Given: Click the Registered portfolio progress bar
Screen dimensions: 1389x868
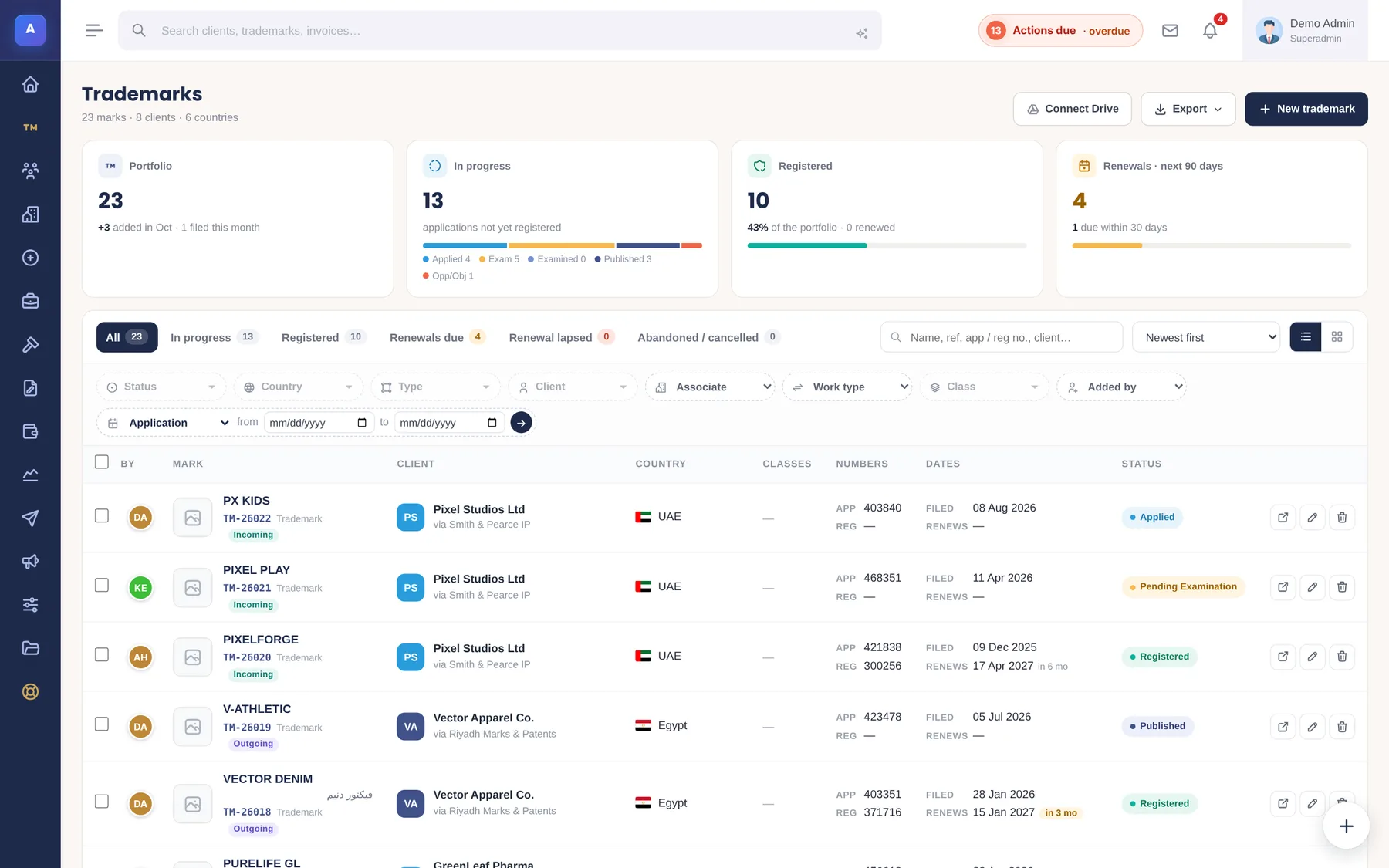Looking at the screenshot, I should (887, 245).
